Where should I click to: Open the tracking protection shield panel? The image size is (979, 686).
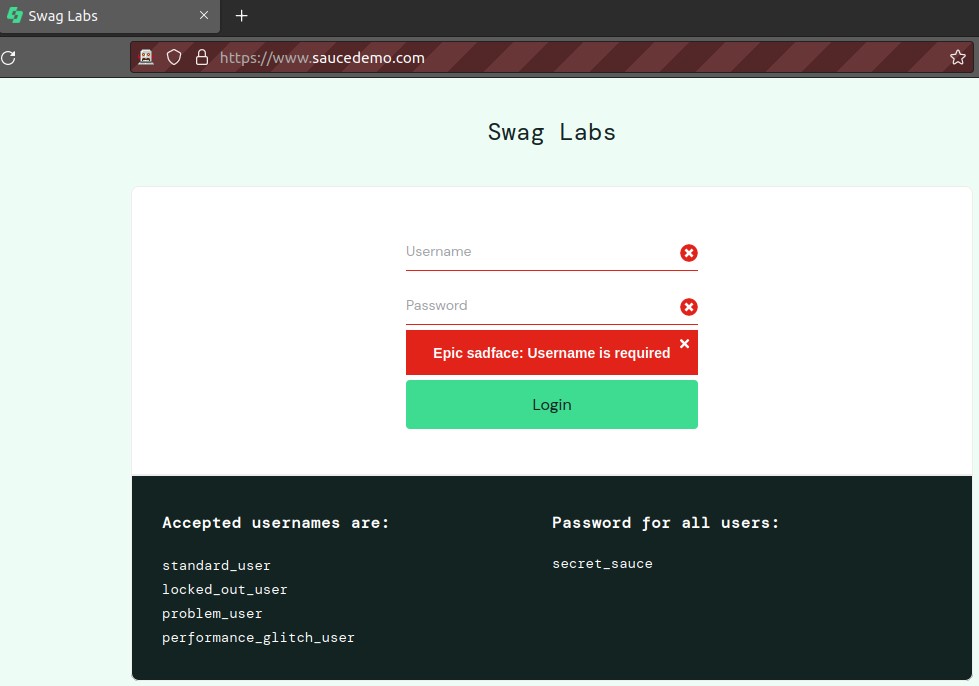click(174, 58)
